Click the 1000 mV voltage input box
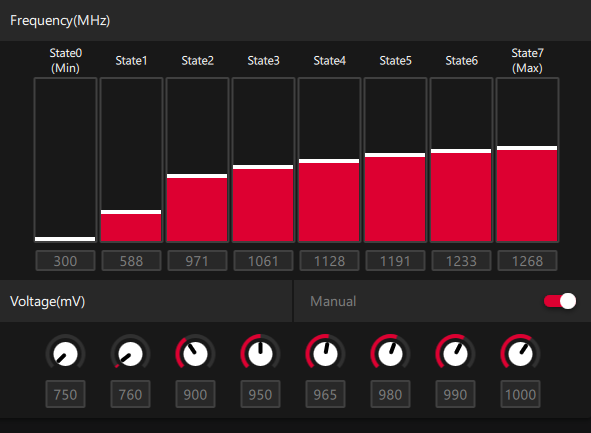This screenshot has width=591, height=433. click(x=520, y=394)
